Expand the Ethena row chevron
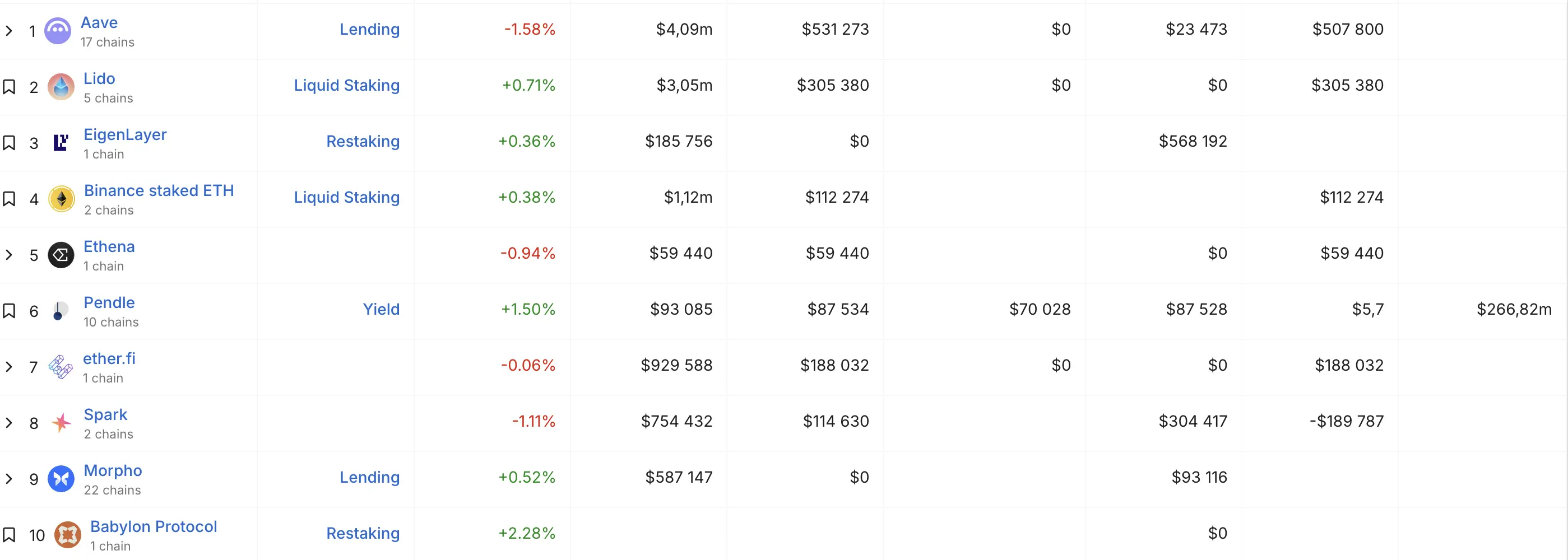The image size is (1568, 560). 8,255
